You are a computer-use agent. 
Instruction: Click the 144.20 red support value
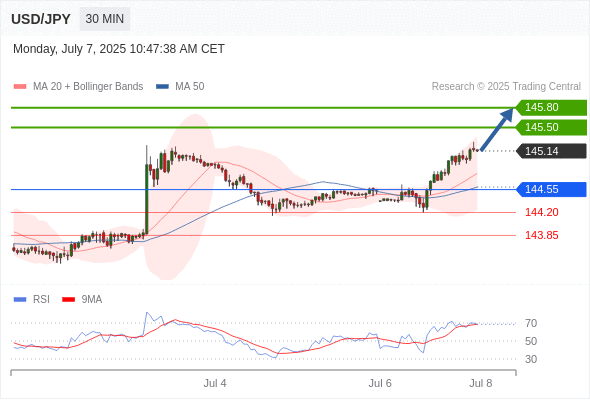coord(541,212)
